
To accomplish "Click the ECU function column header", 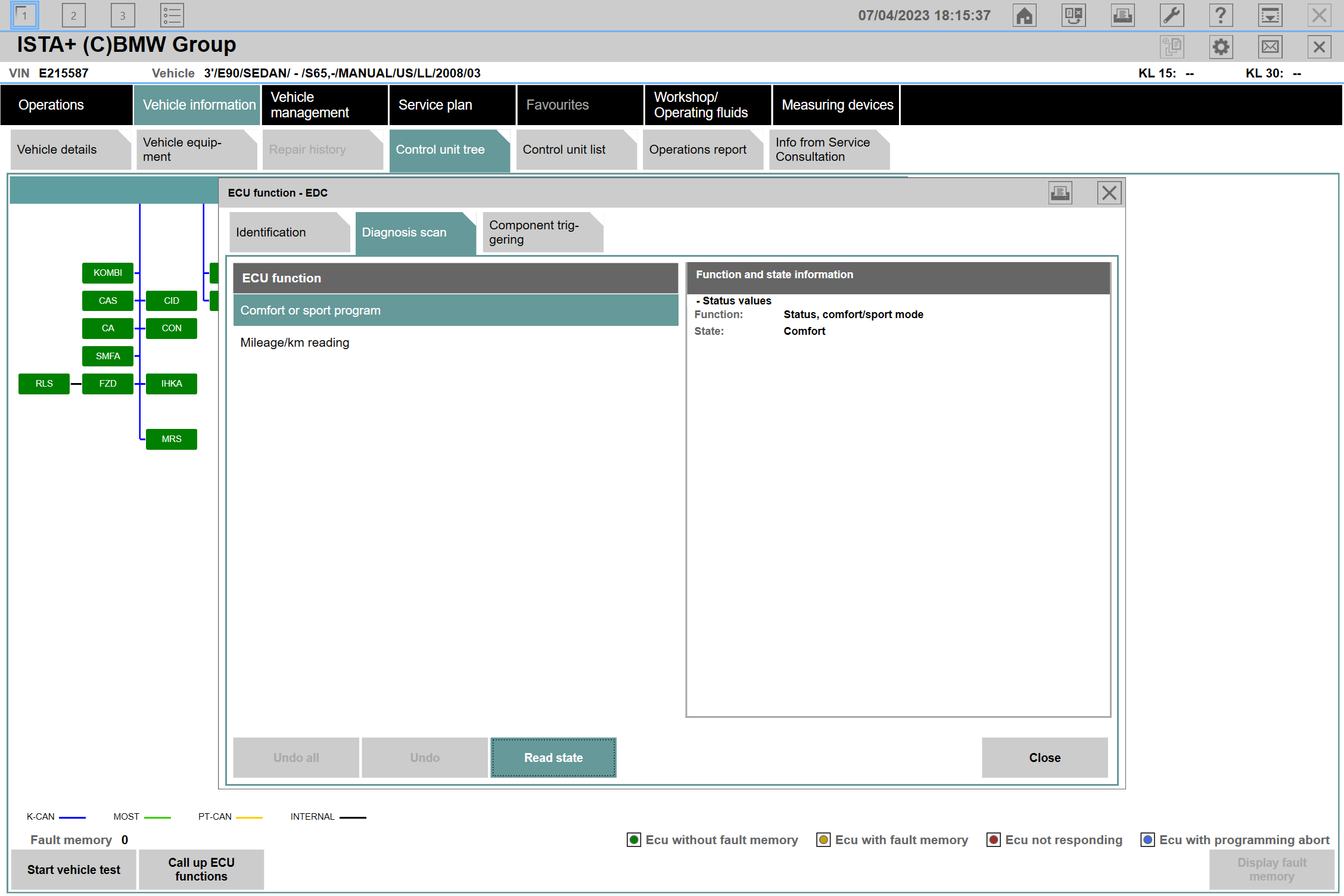I will click(x=456, y=278).
